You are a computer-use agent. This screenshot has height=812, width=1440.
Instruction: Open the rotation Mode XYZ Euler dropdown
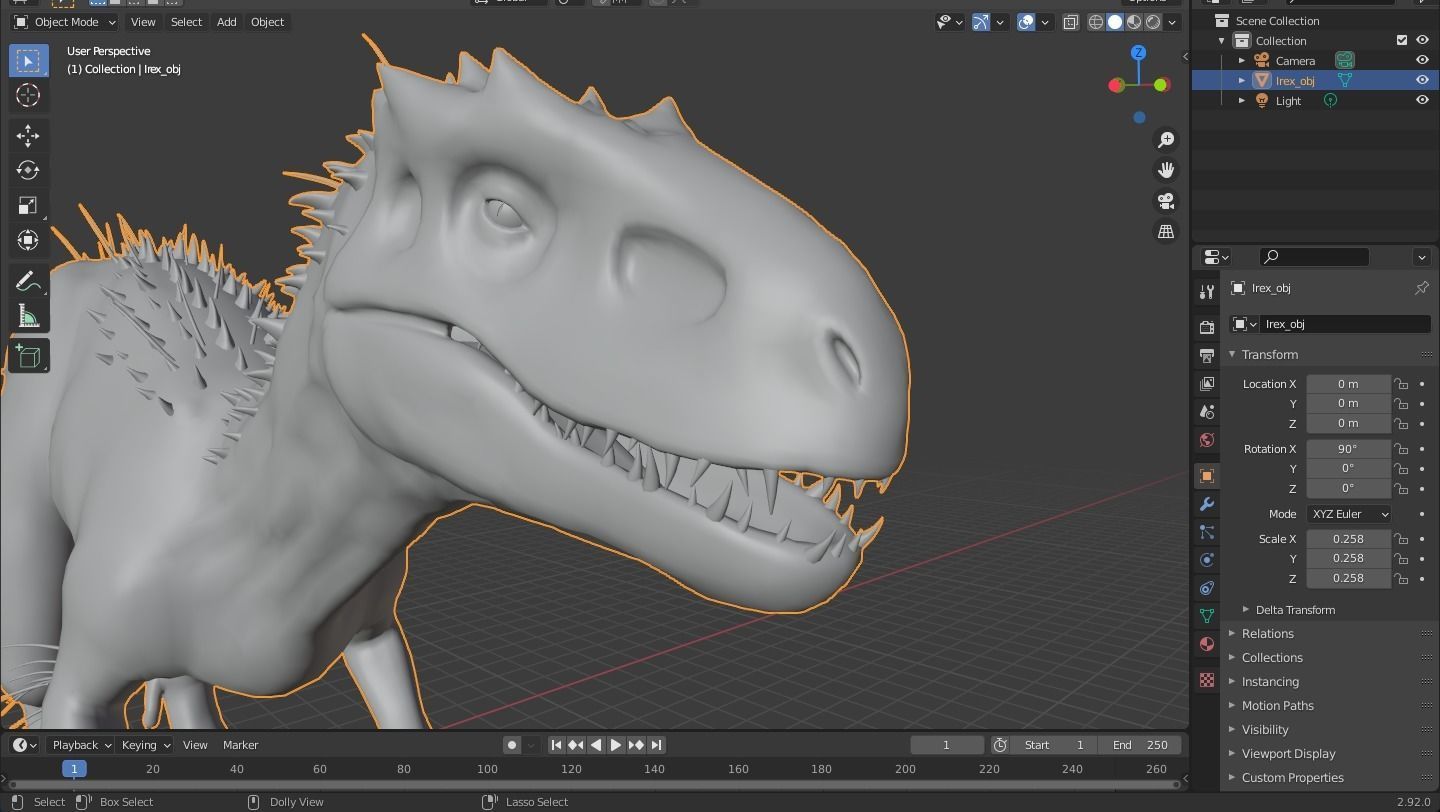[x=1348, y=514]
